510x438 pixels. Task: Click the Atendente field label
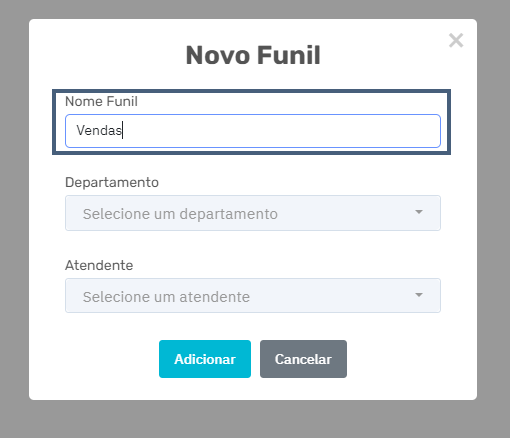pos(99,265)
